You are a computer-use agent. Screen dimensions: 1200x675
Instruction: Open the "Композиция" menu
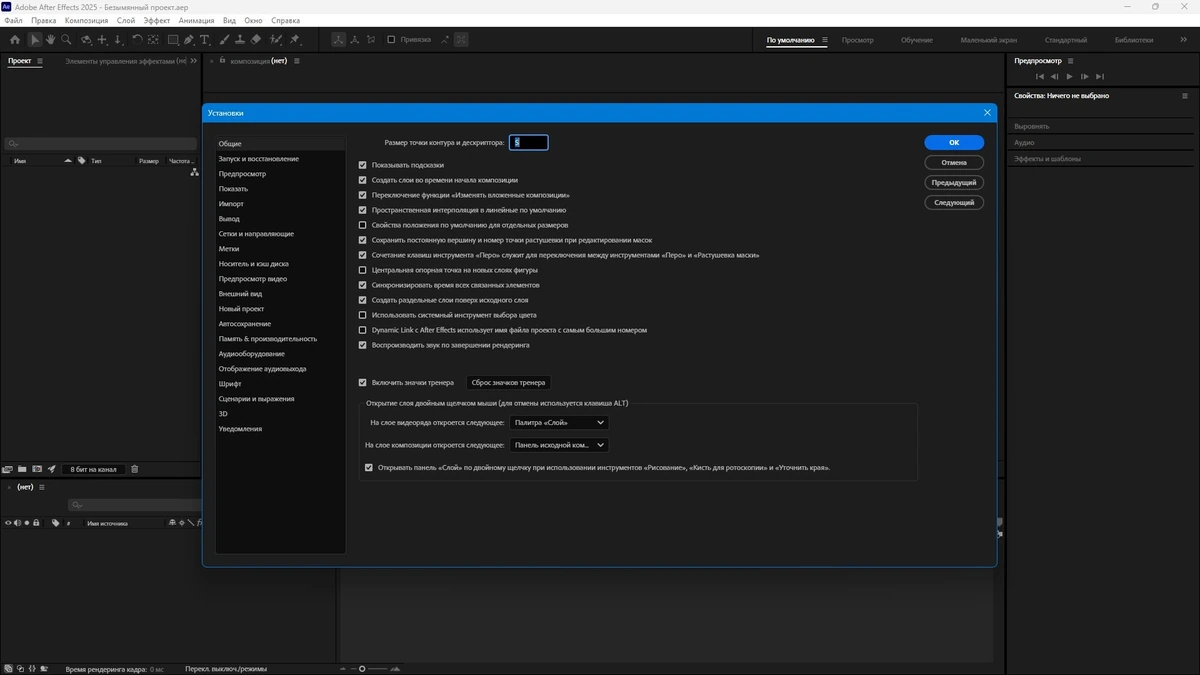(87, 20)
